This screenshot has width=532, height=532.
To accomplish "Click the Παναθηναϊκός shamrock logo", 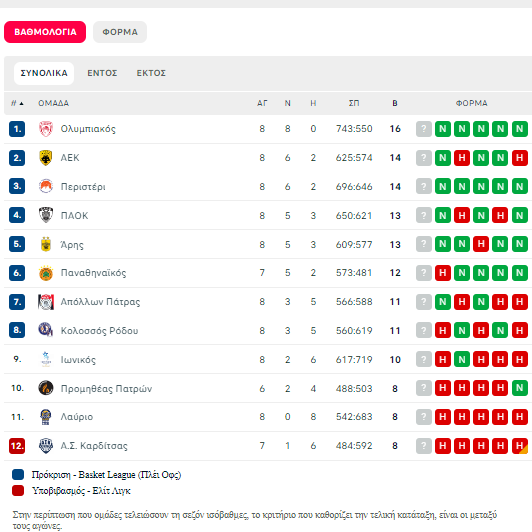I will [46, 273].
